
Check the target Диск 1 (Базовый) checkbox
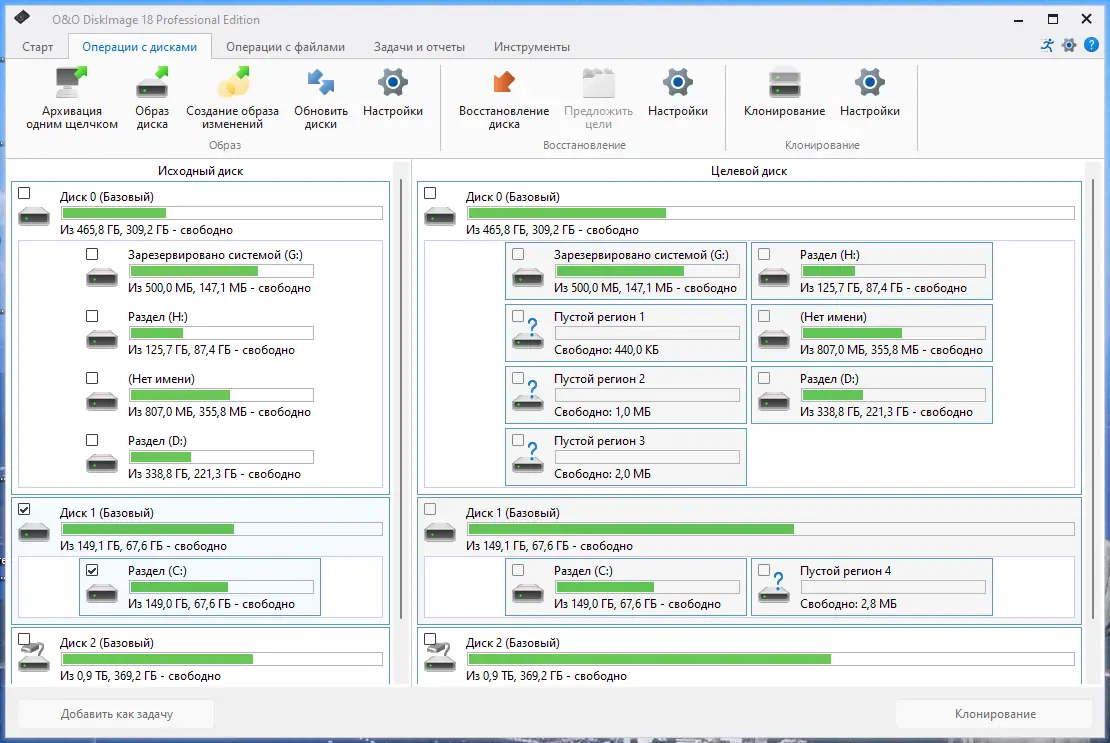point(430,509)
